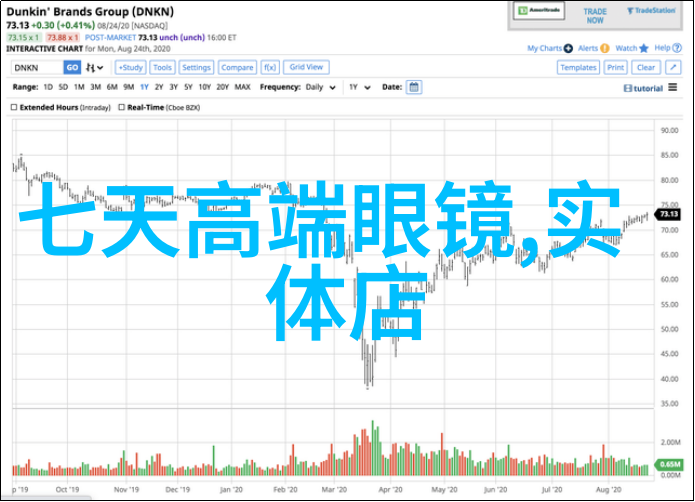This screenshot has width=695, height=502.
Task: Switch to Grid View
Action: 306,67
